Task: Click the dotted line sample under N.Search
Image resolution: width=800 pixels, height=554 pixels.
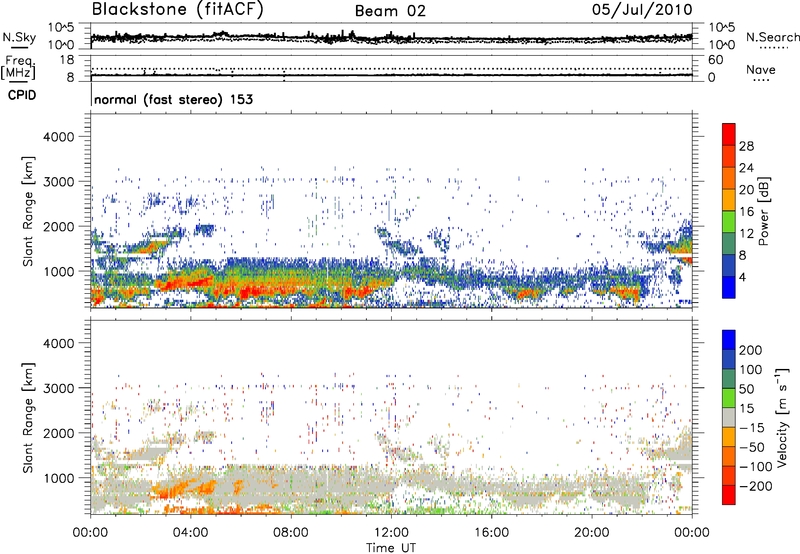Action: 773,48
